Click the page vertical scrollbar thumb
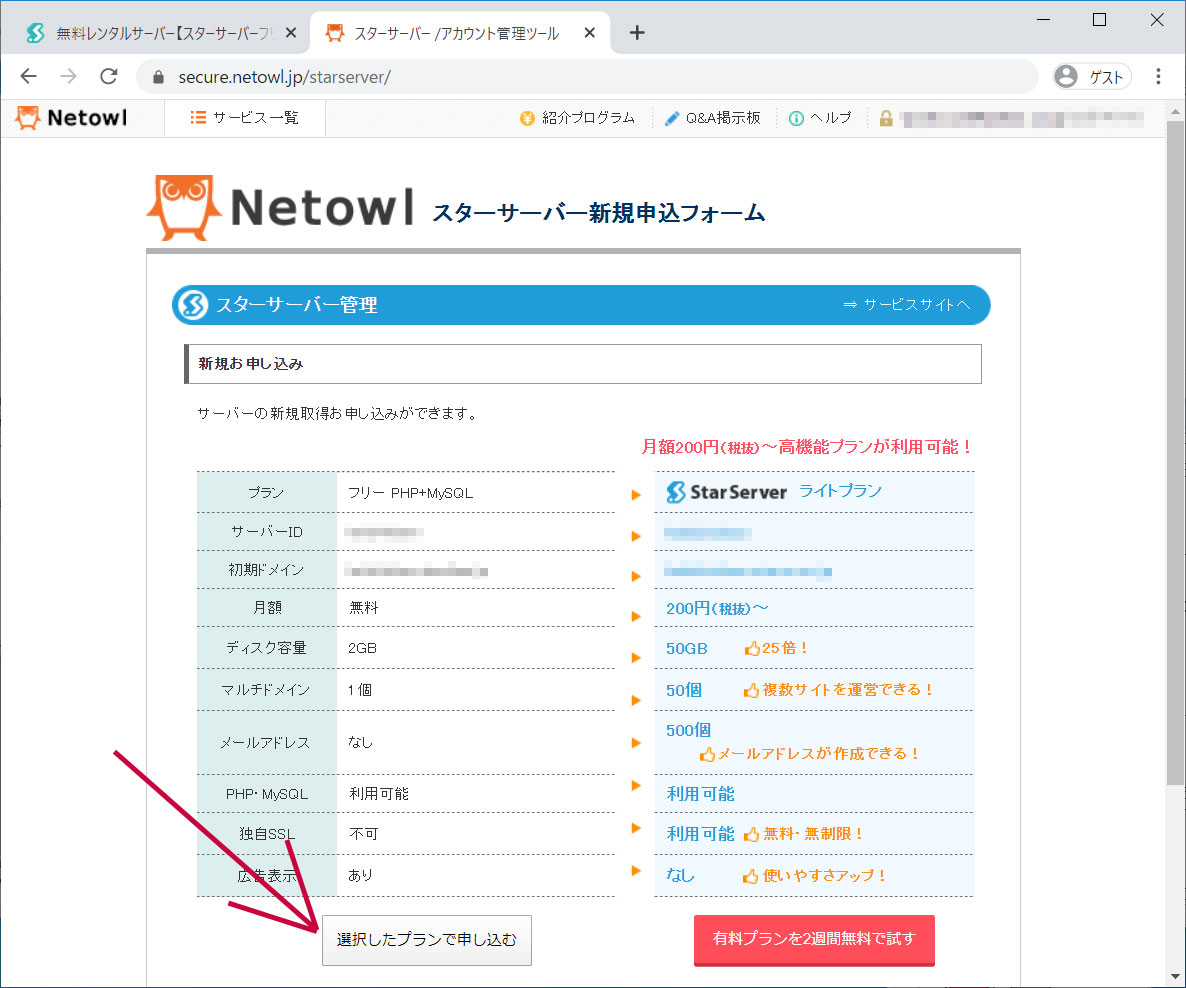Screen dimensions: 1186x988 (x=1175, y=452)
